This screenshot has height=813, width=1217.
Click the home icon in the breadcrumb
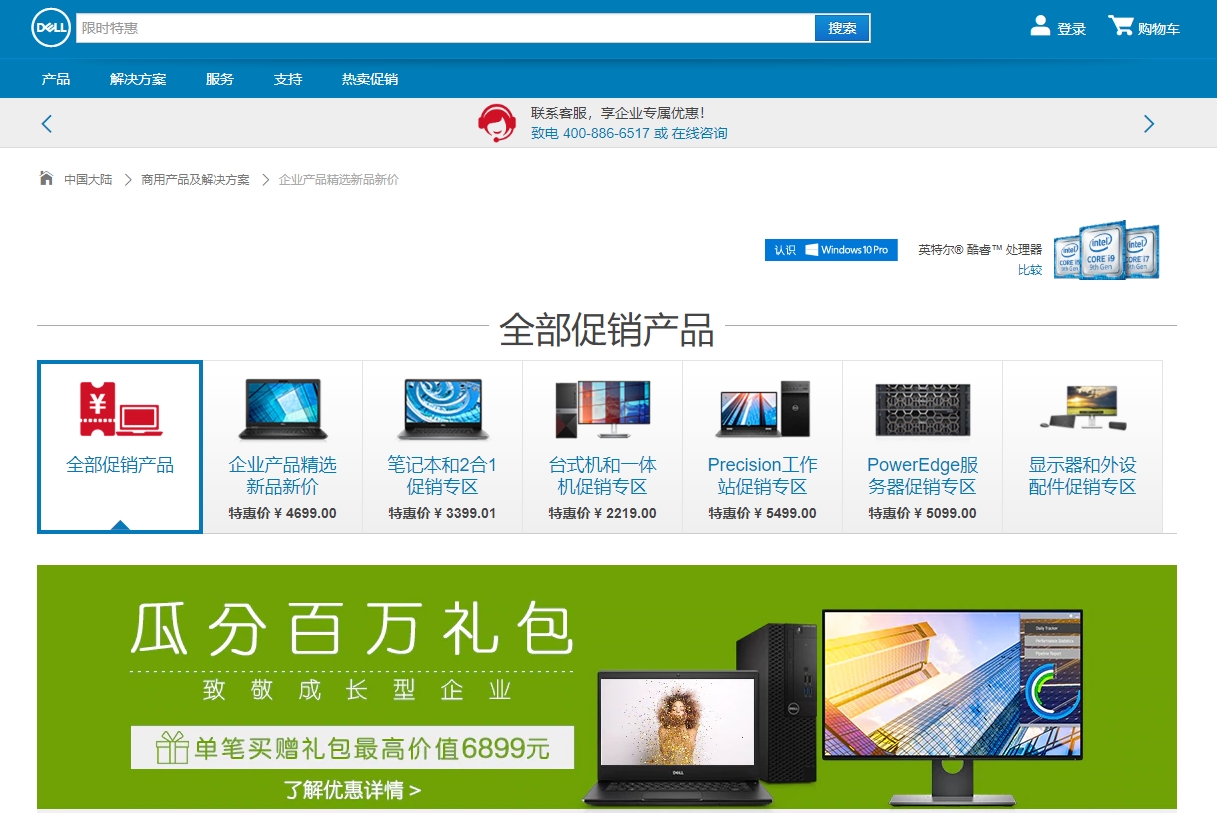[45, 177]
